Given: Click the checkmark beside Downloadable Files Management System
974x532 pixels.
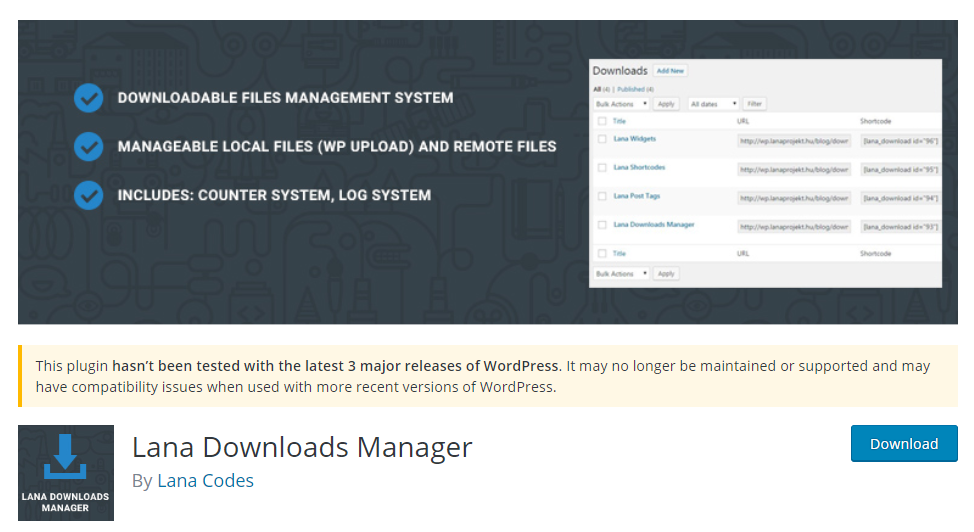Looking at the screenshot, I should coord(89,98).
